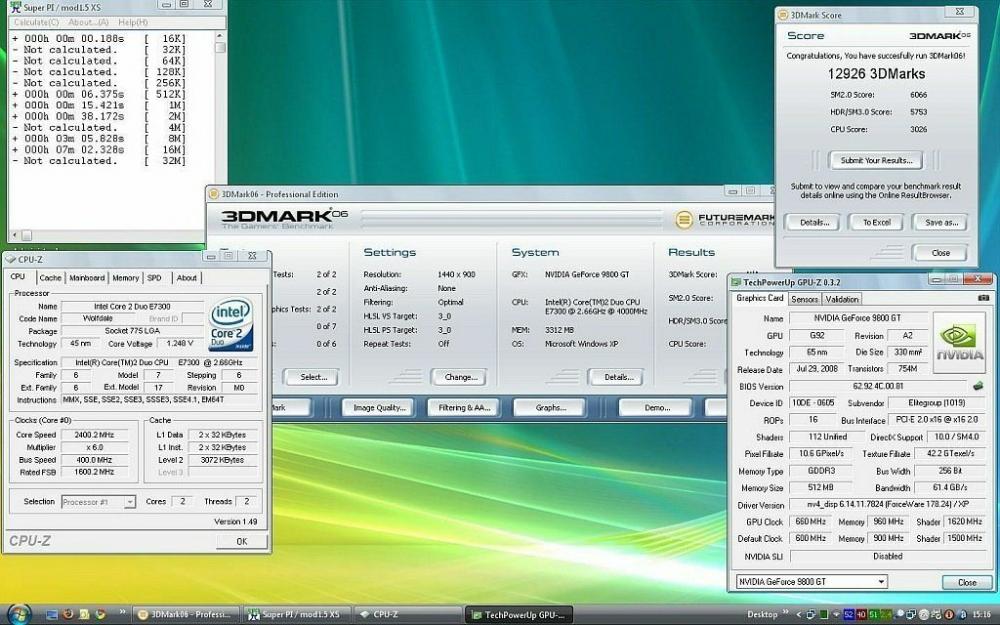Click the Super PI title bar icon
Screen dimensions: 1000x625
(x=15, y=6)
